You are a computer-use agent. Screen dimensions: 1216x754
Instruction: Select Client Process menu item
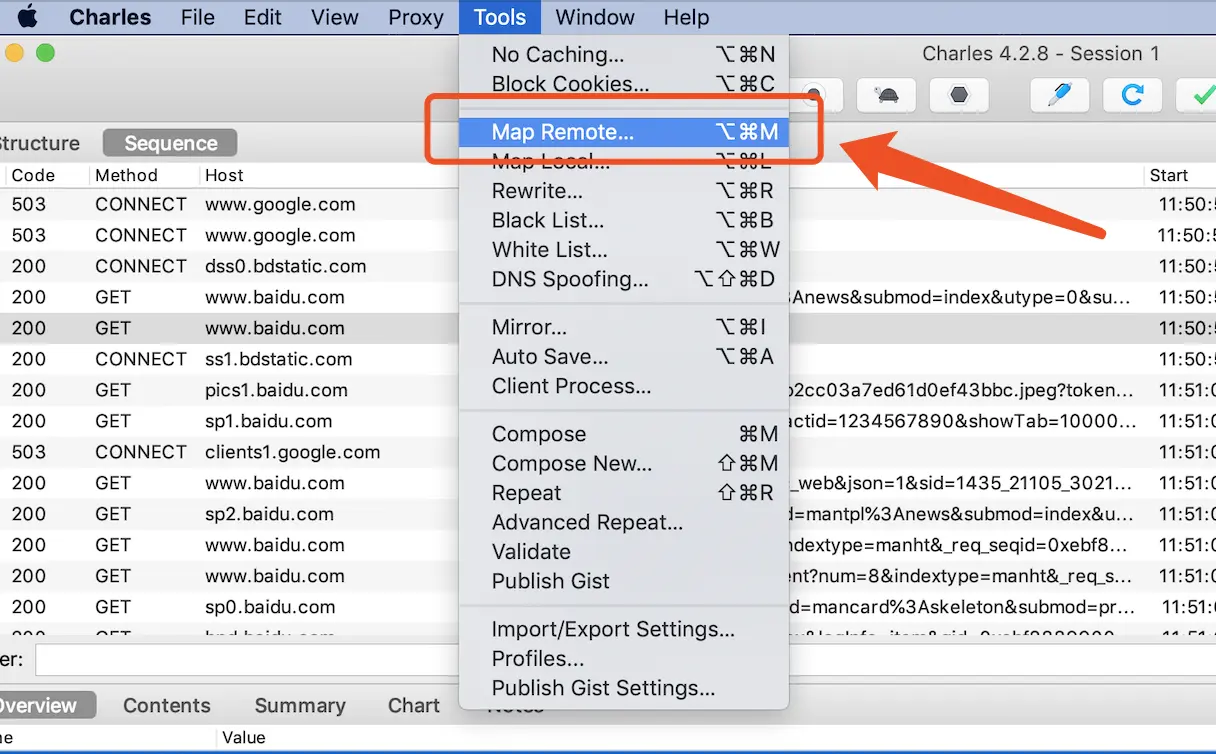tap(624, 386)
